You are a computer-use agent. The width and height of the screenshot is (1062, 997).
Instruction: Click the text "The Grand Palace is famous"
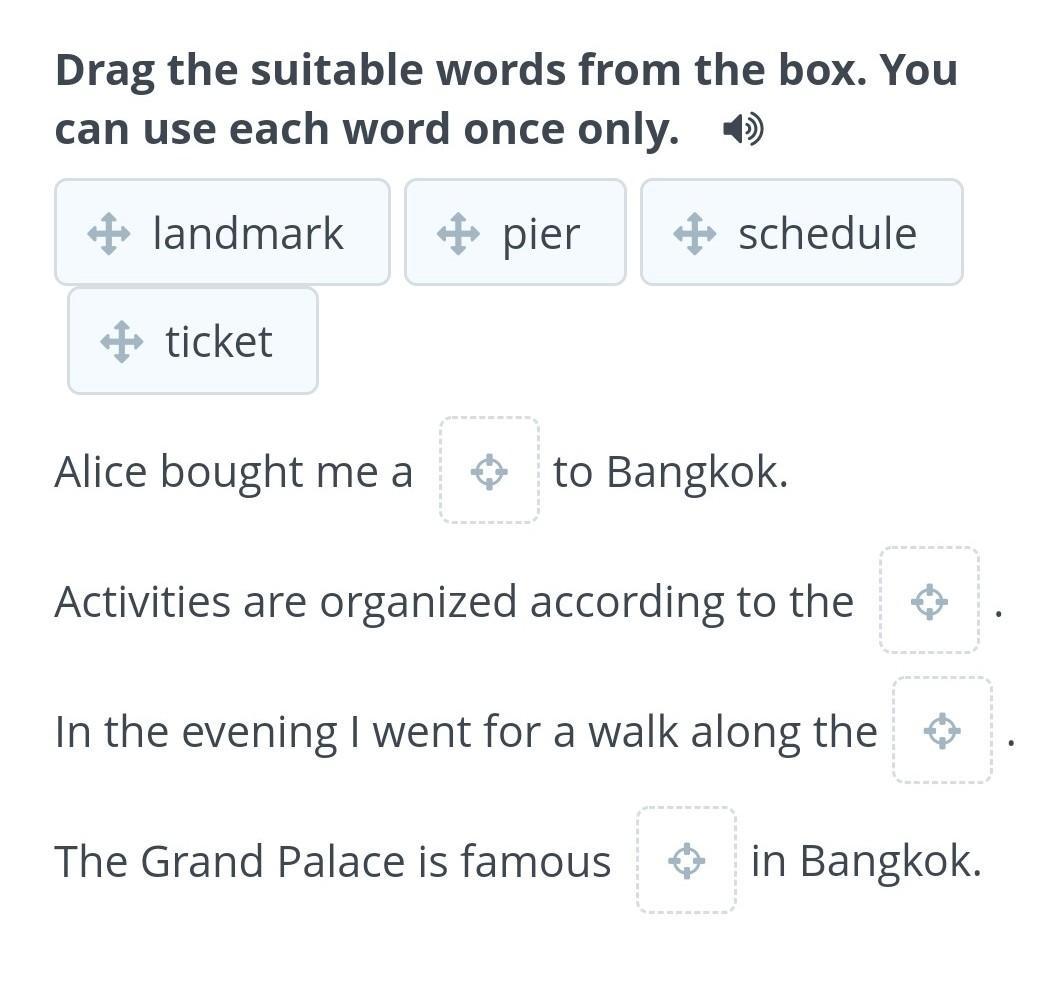[333, 862]
